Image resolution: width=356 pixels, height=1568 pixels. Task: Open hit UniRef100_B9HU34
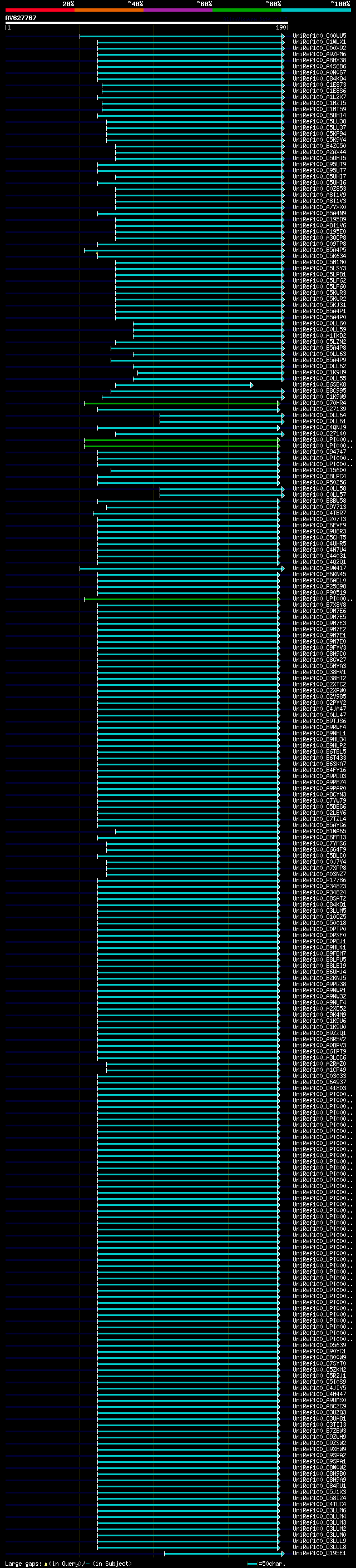tap(319, 740)
